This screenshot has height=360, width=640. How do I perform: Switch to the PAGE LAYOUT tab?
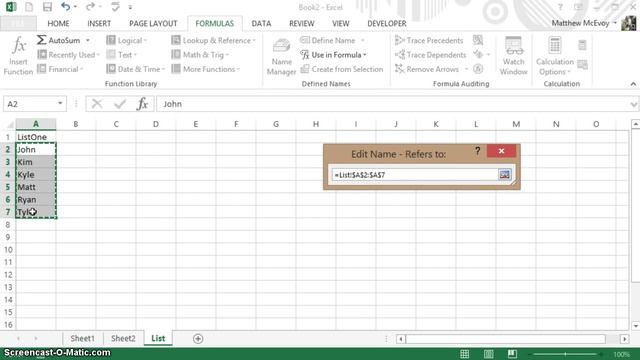click(x=153, y=24)
